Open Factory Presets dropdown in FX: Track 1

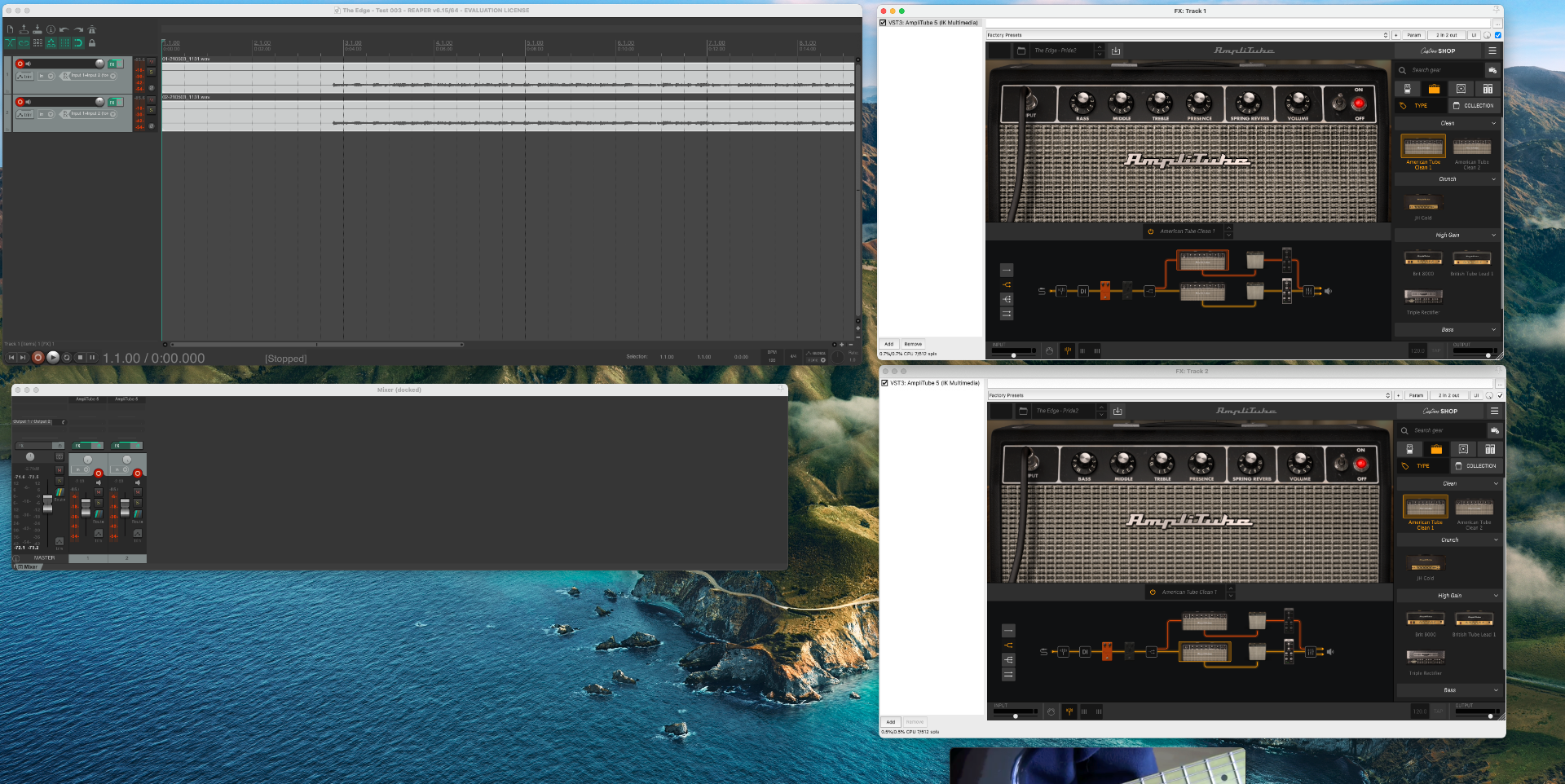[1187, 35]
